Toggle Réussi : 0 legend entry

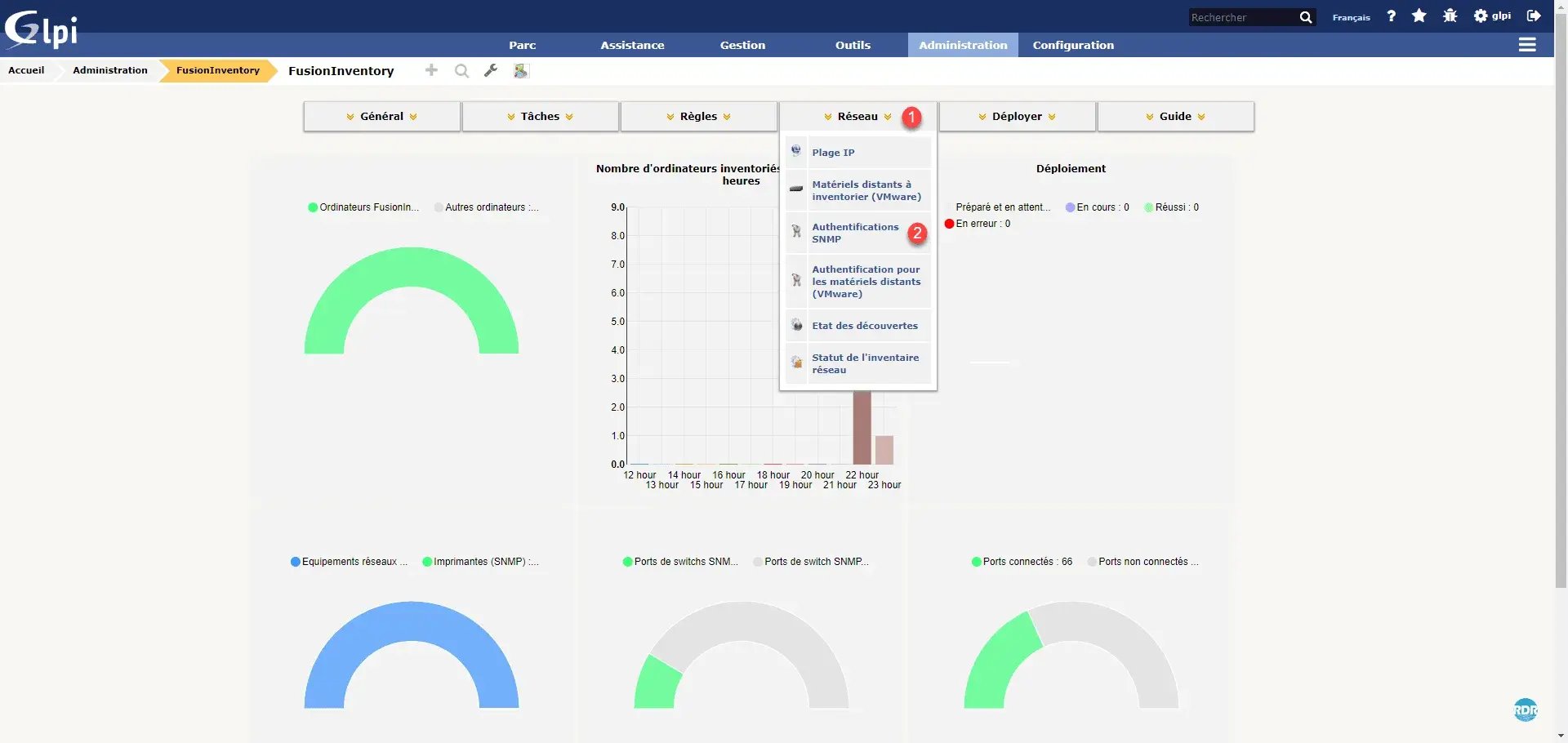[1171, 207]
